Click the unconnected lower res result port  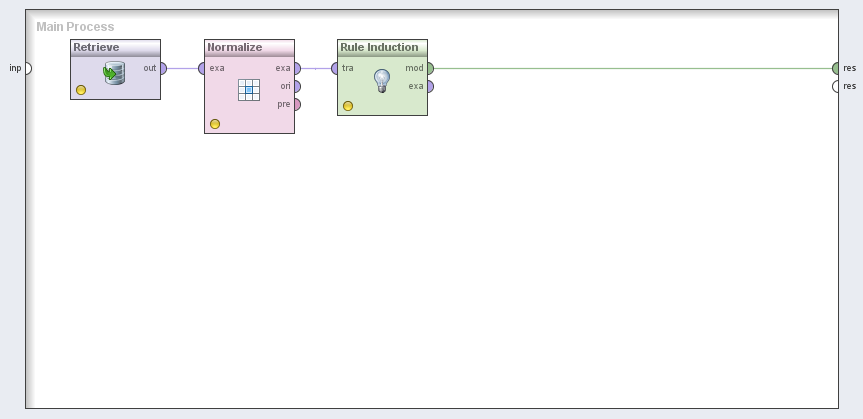836,86
